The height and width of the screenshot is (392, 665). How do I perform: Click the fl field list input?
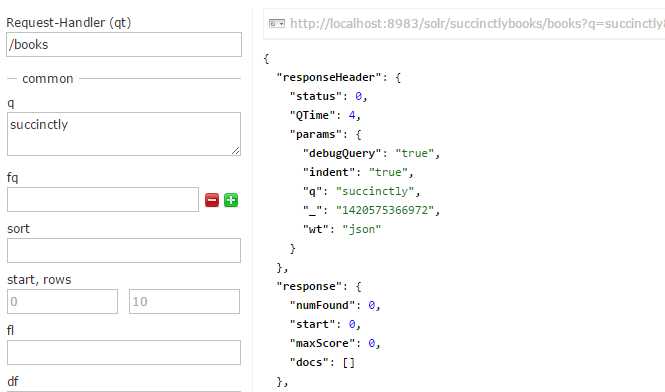(124, 353)
